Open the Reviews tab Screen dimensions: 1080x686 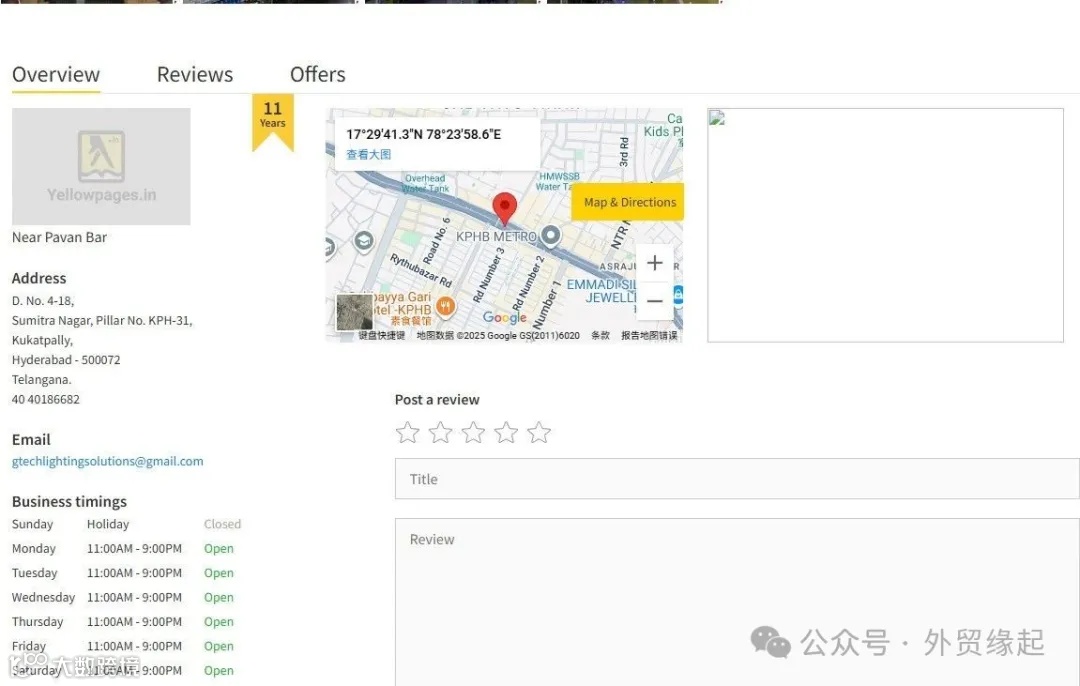195,74
